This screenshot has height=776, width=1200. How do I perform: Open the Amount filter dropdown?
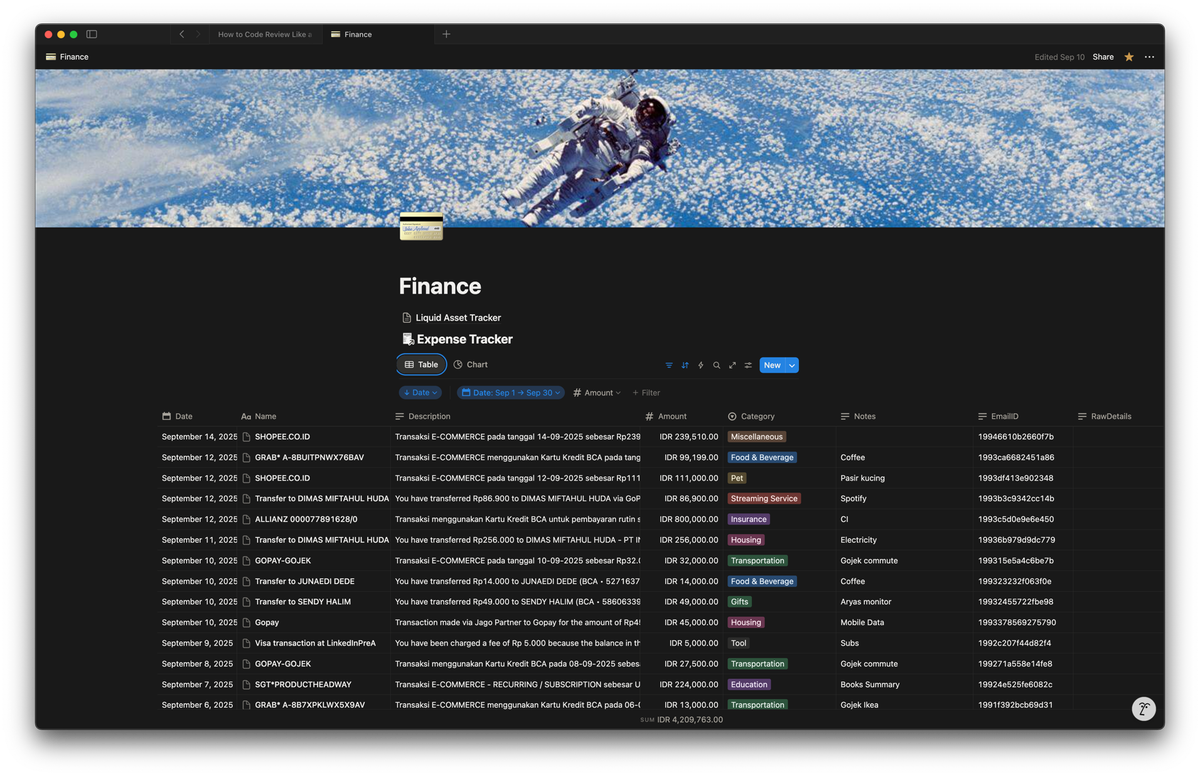click(x=597, y=392)
